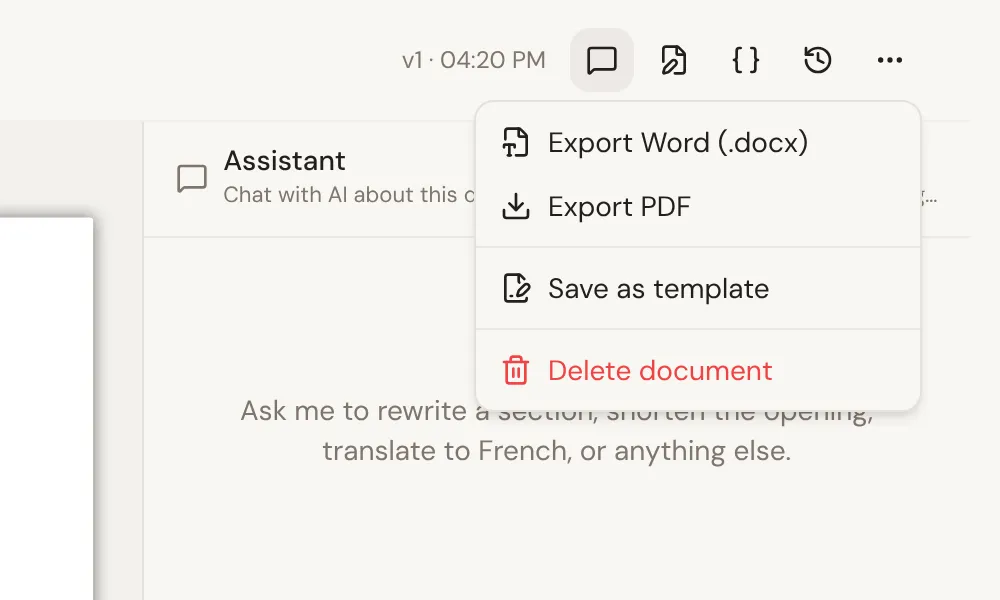Click the v1 · 04:20 PM version label
This screenshot has width=1000, height=600.
click(x=474, y=60)
